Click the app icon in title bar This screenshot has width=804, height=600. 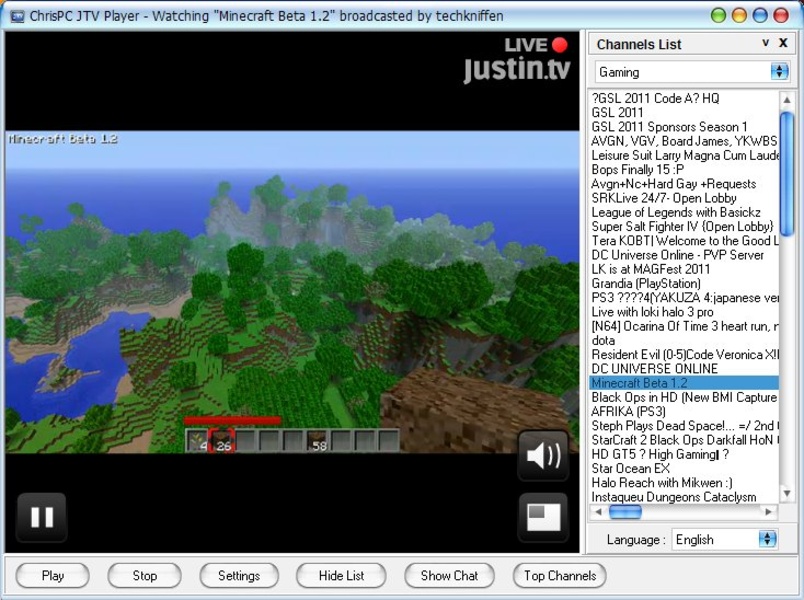[16, 16]
